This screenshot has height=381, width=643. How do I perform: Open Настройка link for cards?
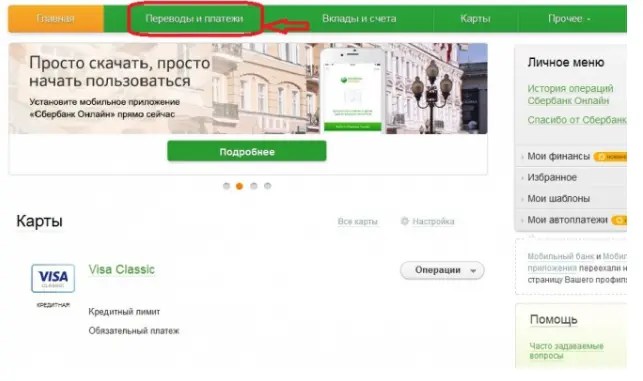433,221
